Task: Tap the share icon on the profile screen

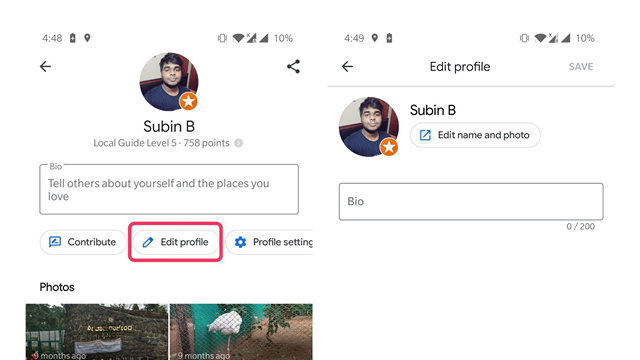Action: pyautogui.click(x=293, y=67)
